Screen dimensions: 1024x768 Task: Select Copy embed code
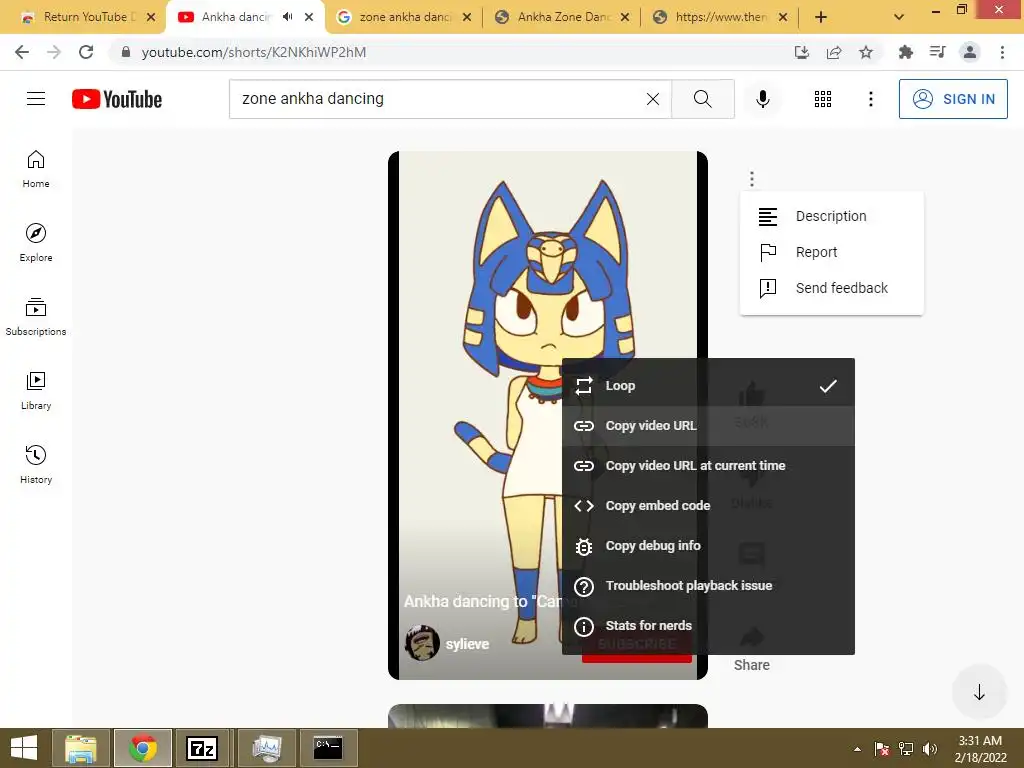[x=708, y=505]
